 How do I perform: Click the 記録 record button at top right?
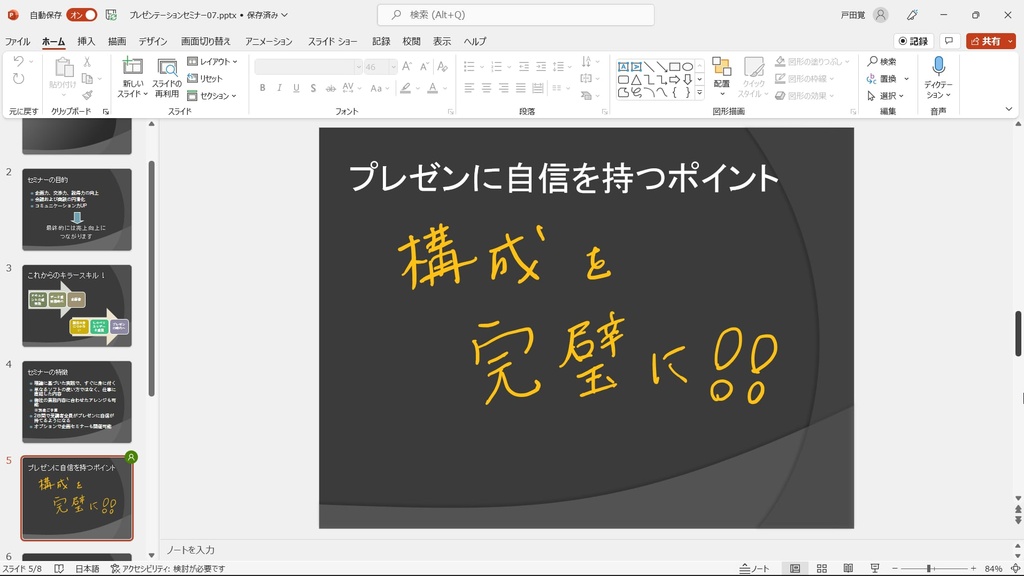click(x=913, y=41)
